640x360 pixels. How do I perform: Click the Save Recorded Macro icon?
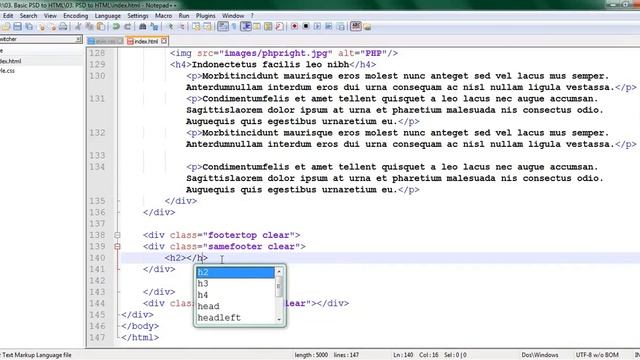[x=340, y=27]
